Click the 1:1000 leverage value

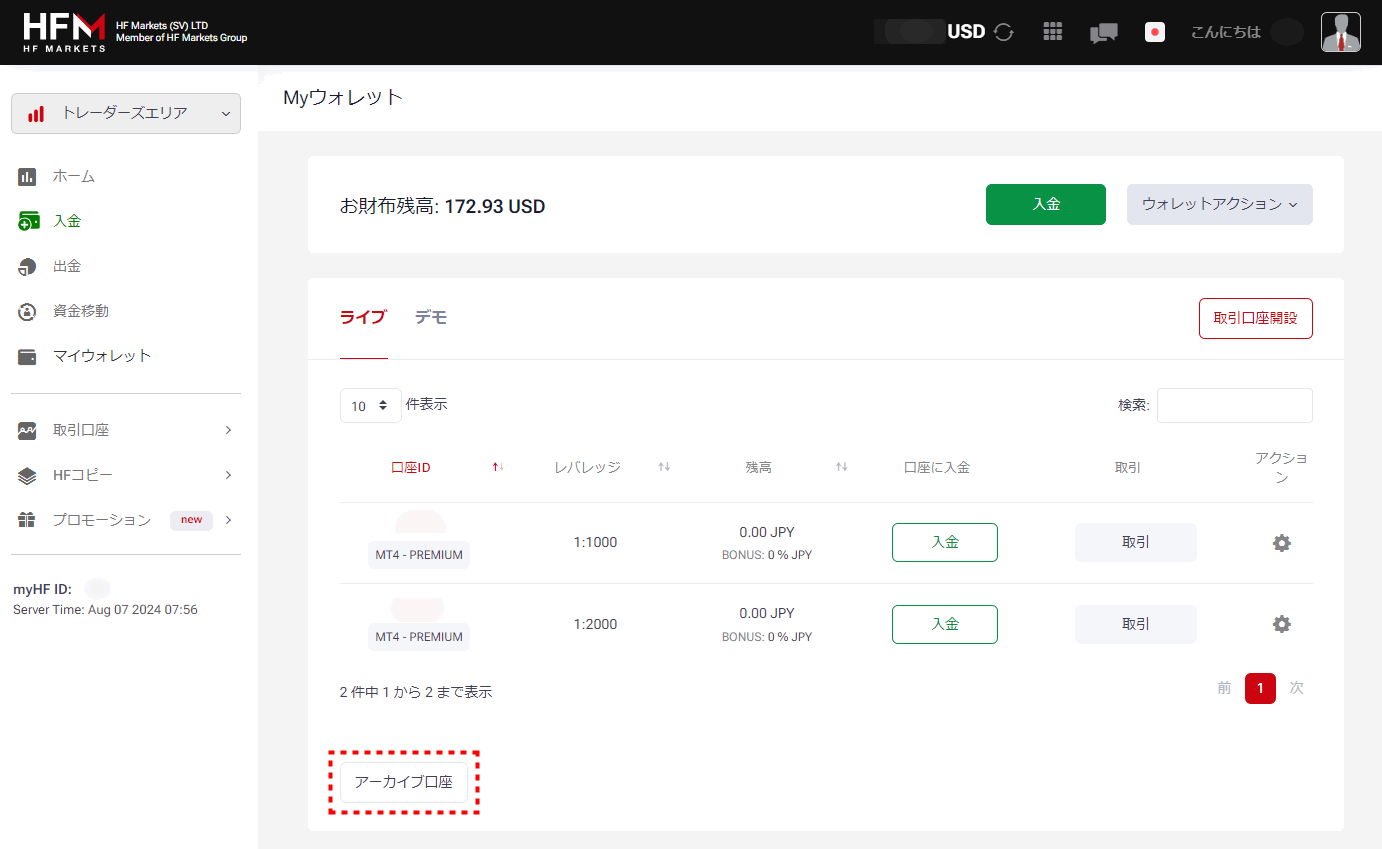click(x=595, y=543)
